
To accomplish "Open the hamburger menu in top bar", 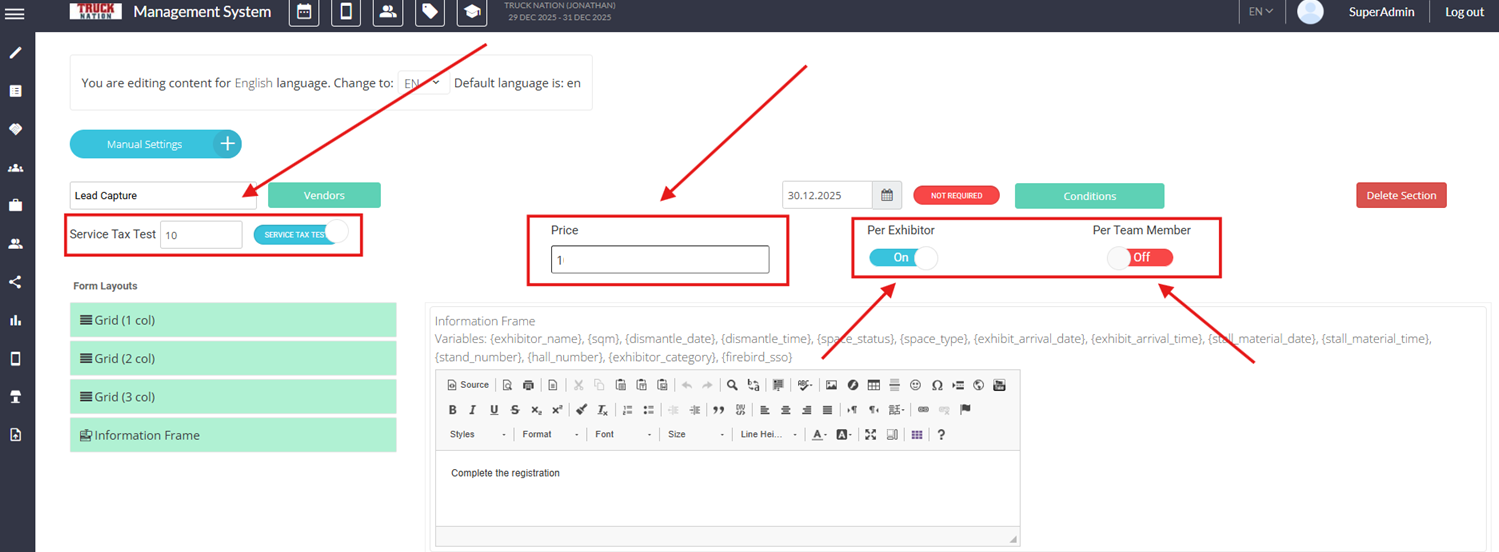I will pos(16,12).
